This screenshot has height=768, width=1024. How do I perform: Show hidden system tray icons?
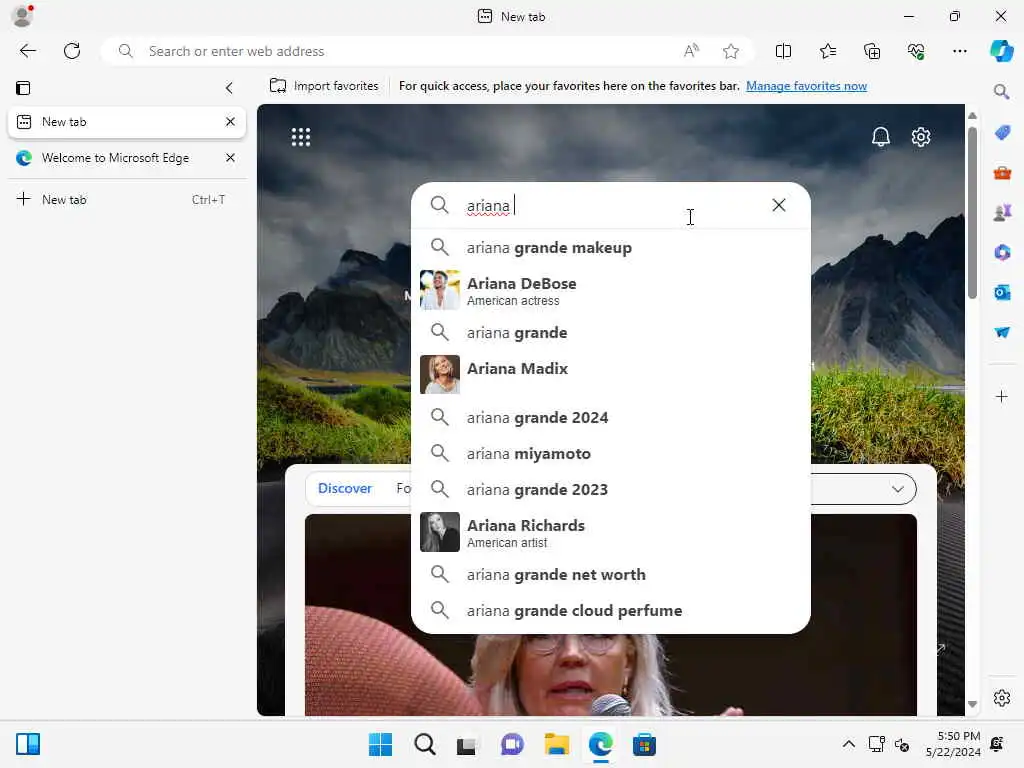click(848, 744)
